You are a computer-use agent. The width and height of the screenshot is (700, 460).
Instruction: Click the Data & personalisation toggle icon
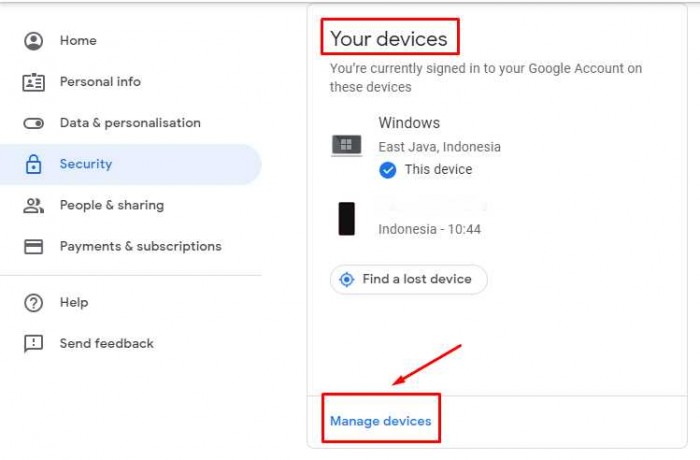point(33,123)
